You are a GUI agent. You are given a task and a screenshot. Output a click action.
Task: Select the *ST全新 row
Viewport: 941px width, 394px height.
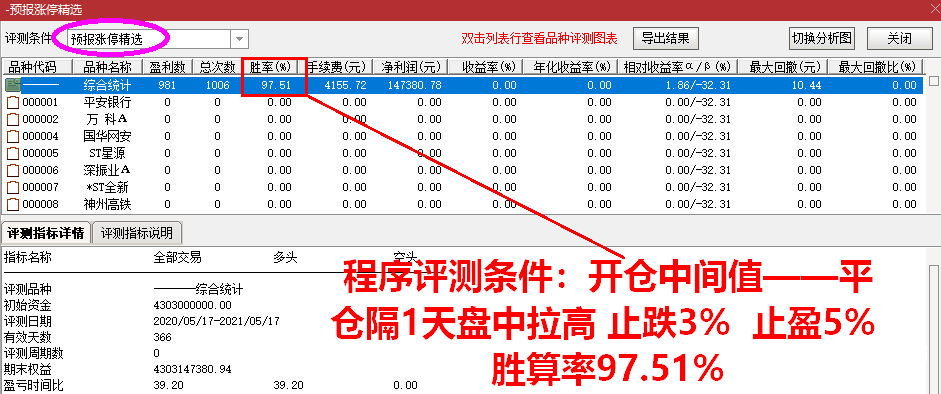pyautogui.click(x=462, y=188)
